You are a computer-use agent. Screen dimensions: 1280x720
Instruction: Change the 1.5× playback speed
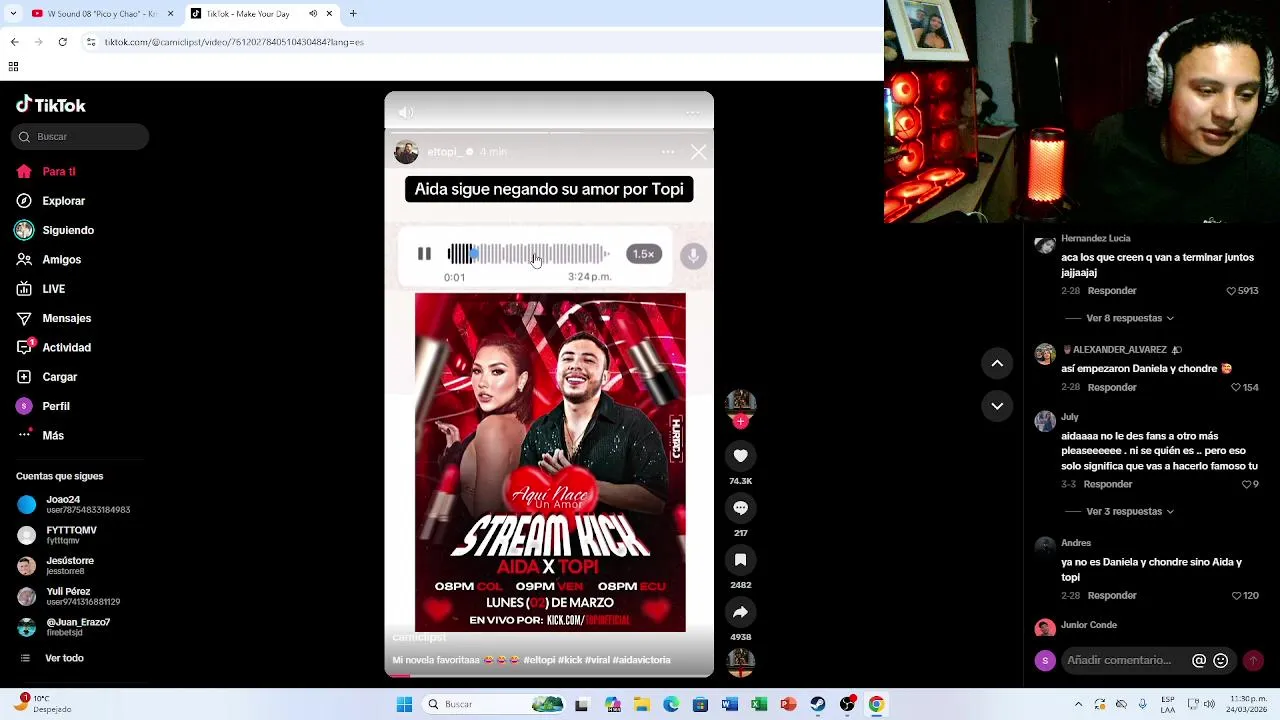[x=643, y=254]
